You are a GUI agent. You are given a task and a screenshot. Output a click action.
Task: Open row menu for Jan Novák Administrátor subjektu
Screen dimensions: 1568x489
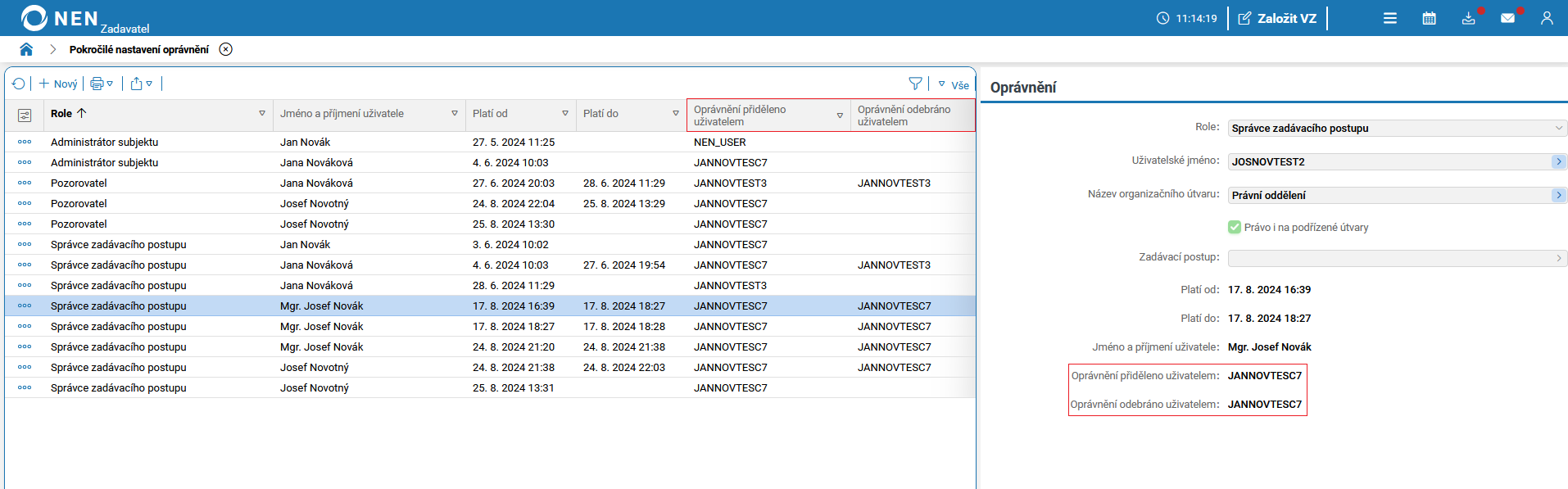click(x=25, y=142)
